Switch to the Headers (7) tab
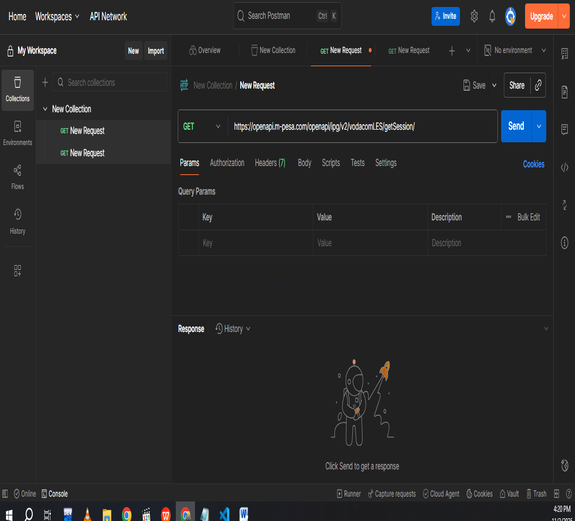 pos(270,163)
